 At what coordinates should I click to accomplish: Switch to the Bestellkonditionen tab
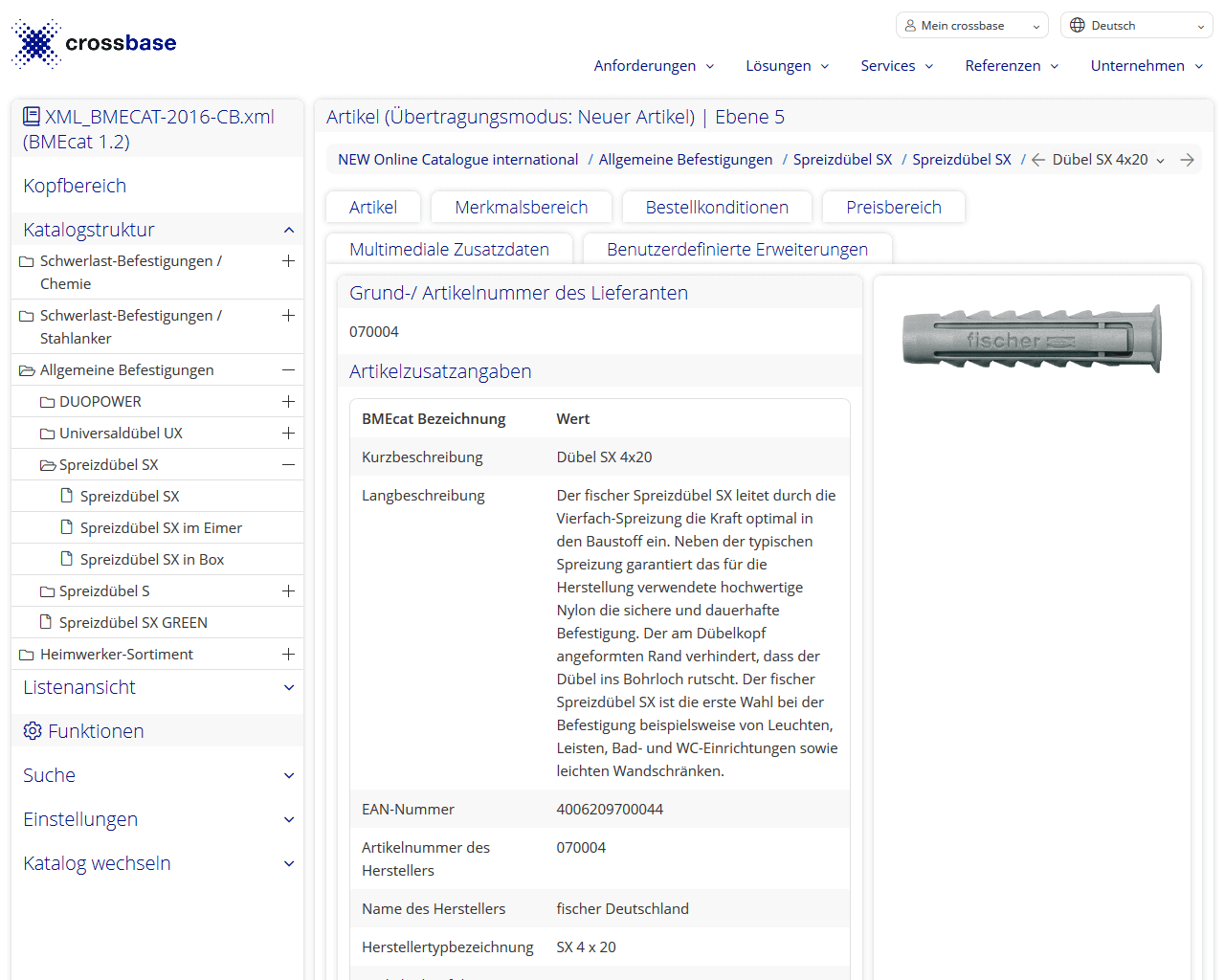coord(717,207)
